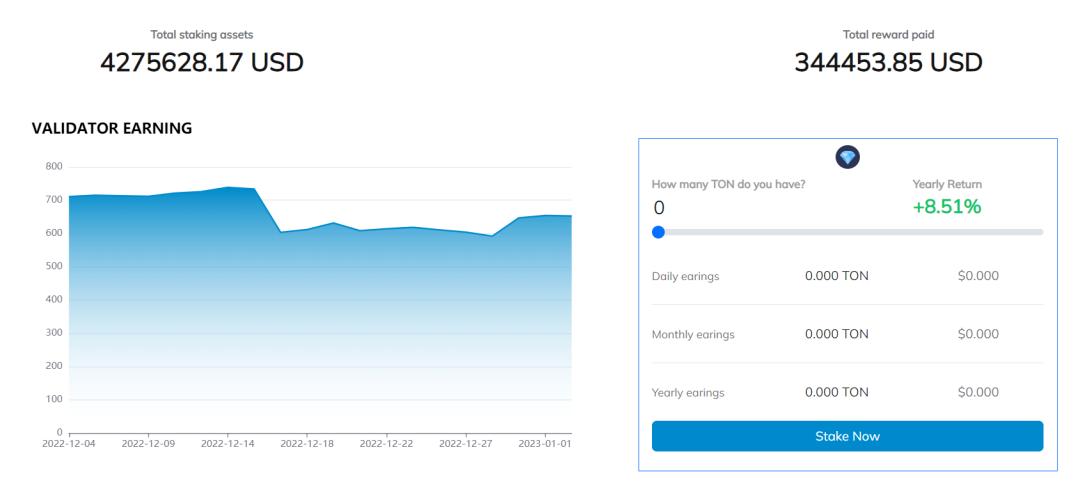Click the 2022-12-14 chart axis date
This screenshot has height=486, width=1080.
tap(228, 443)
